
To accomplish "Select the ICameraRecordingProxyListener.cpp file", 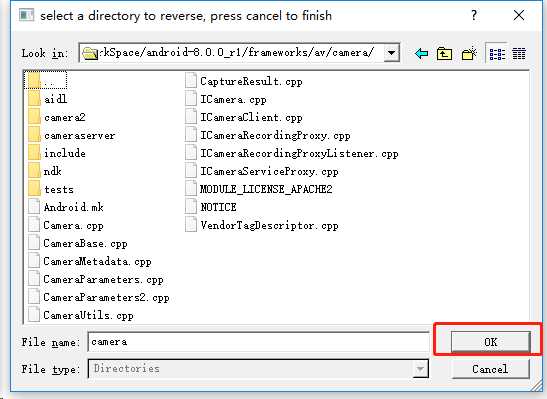I will click(292, 153).
